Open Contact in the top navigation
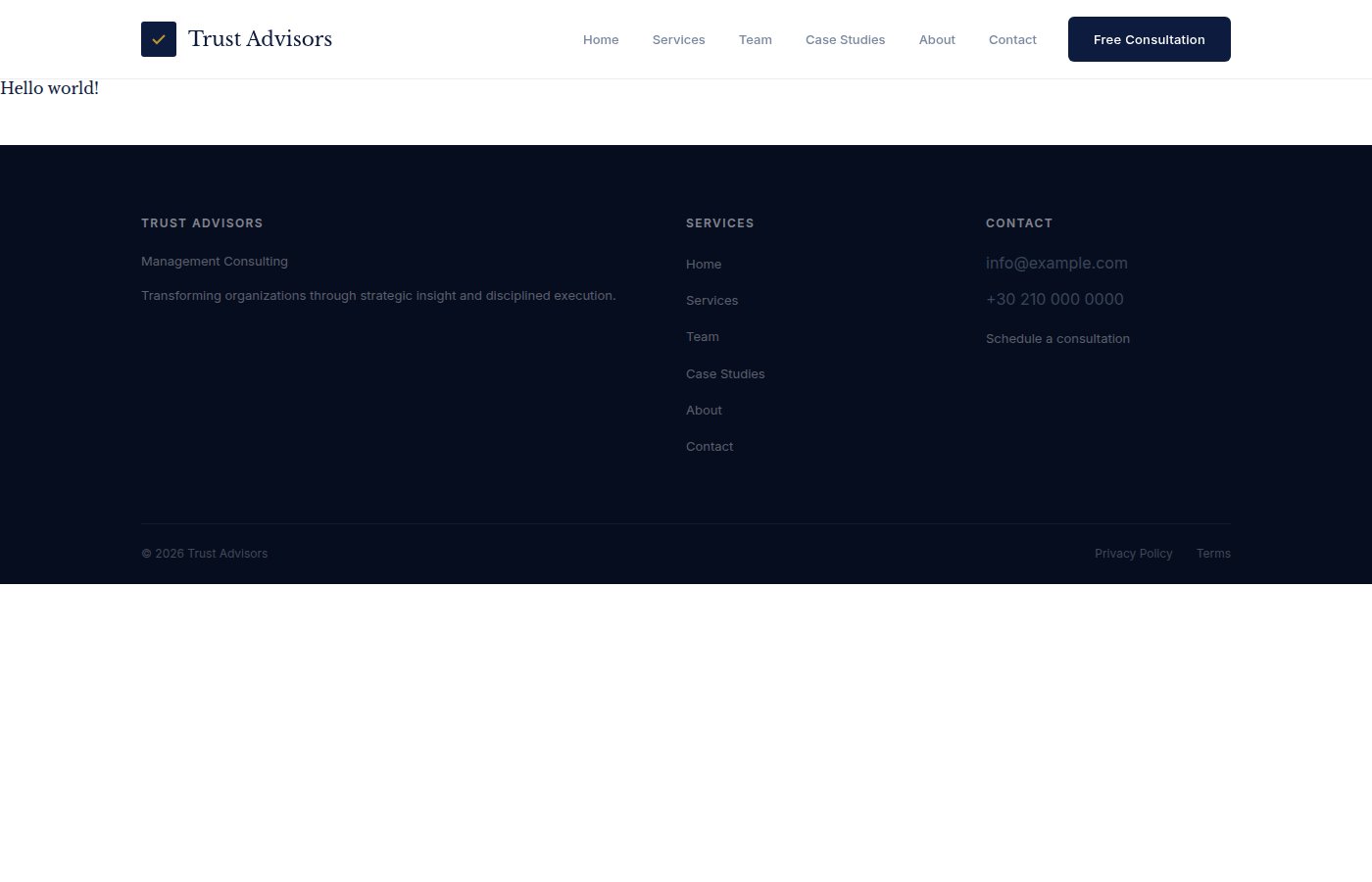 point(1012,40)
